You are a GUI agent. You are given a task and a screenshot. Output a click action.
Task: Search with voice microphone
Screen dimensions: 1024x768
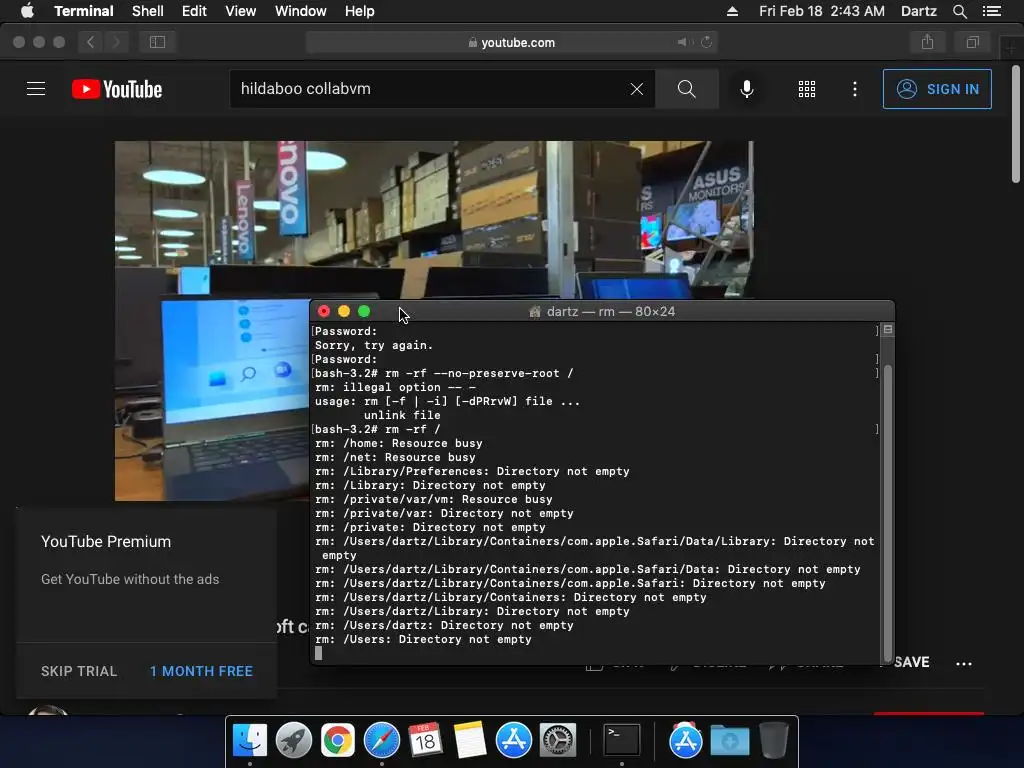click(746, 89)
